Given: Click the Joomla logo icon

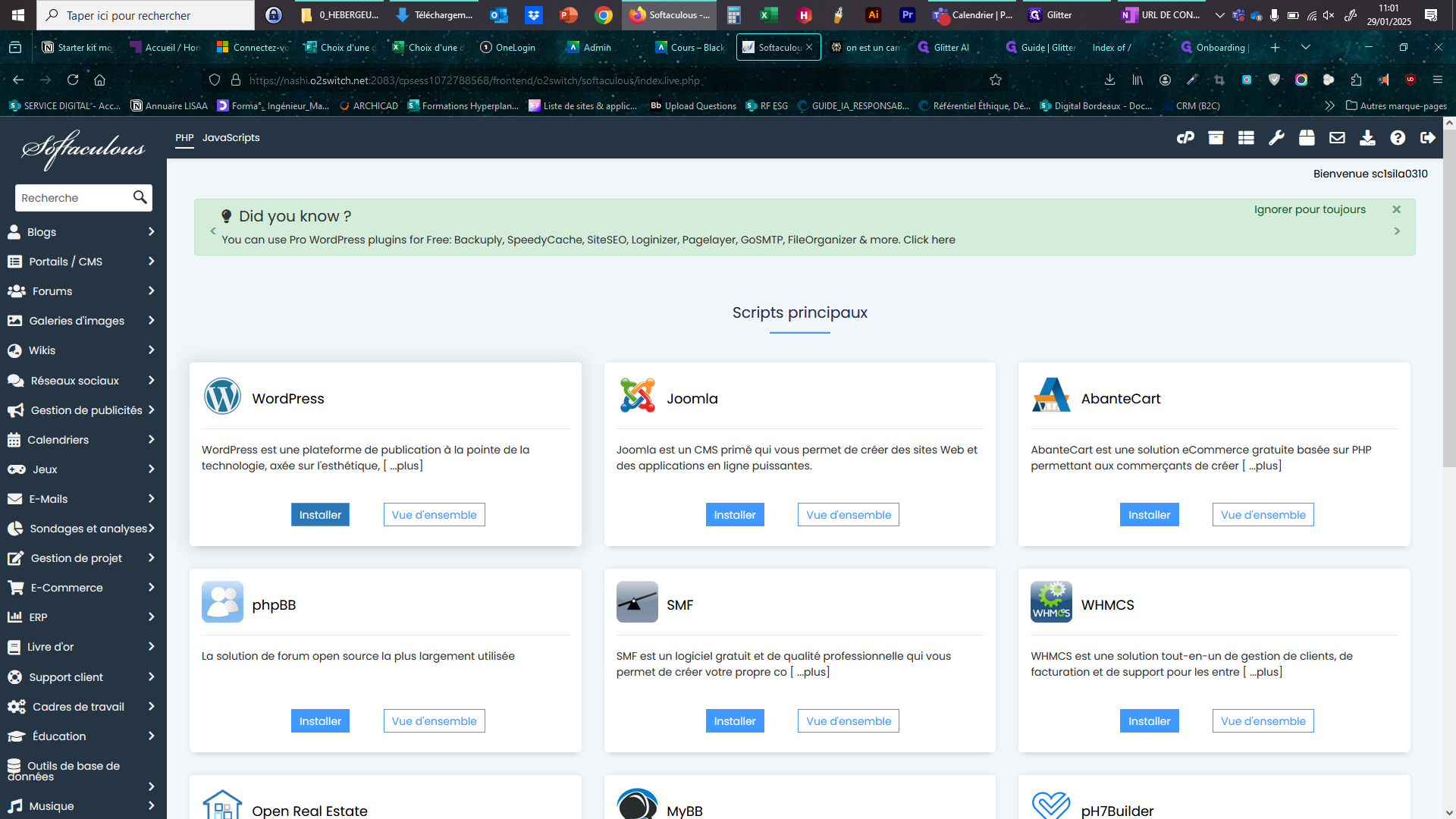Looking at the screenshot, I should [x=637, y=396].
